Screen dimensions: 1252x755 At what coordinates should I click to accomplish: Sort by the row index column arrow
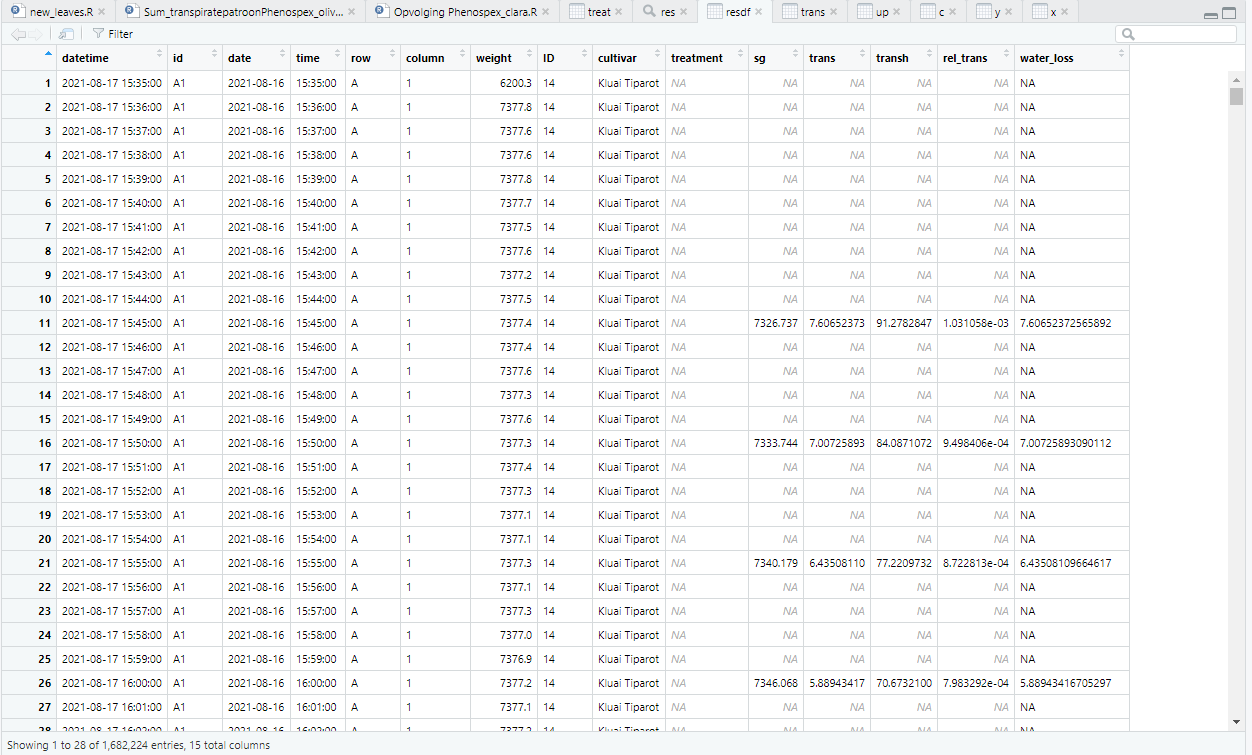[x=49, y=54]
